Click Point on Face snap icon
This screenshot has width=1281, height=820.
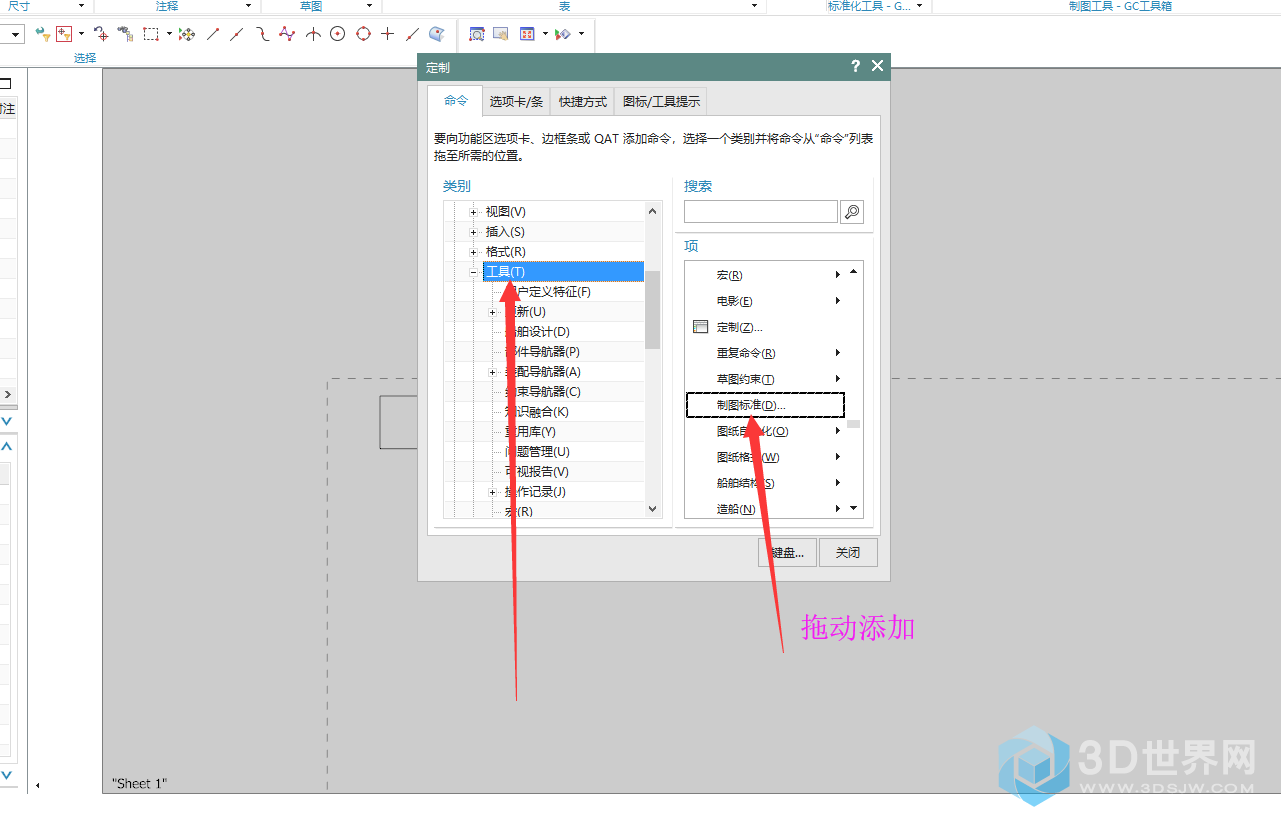437,34
